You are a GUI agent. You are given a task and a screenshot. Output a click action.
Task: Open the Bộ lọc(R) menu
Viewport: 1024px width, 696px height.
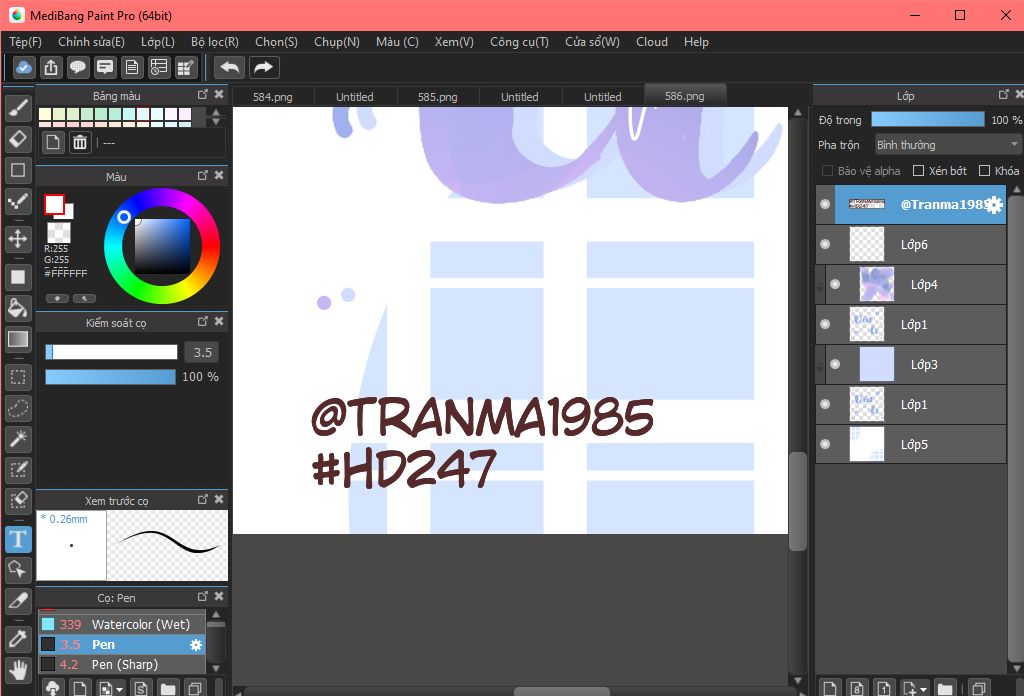(215, 42)
